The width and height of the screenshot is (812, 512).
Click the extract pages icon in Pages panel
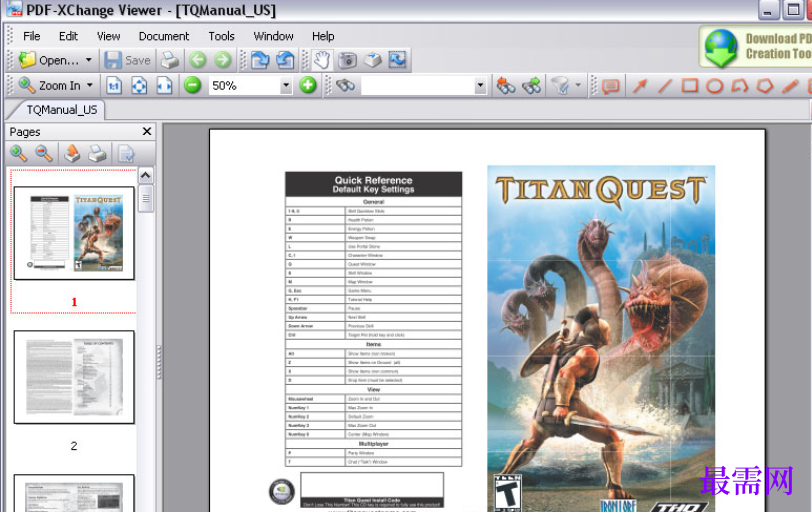(x=72, y=153)
